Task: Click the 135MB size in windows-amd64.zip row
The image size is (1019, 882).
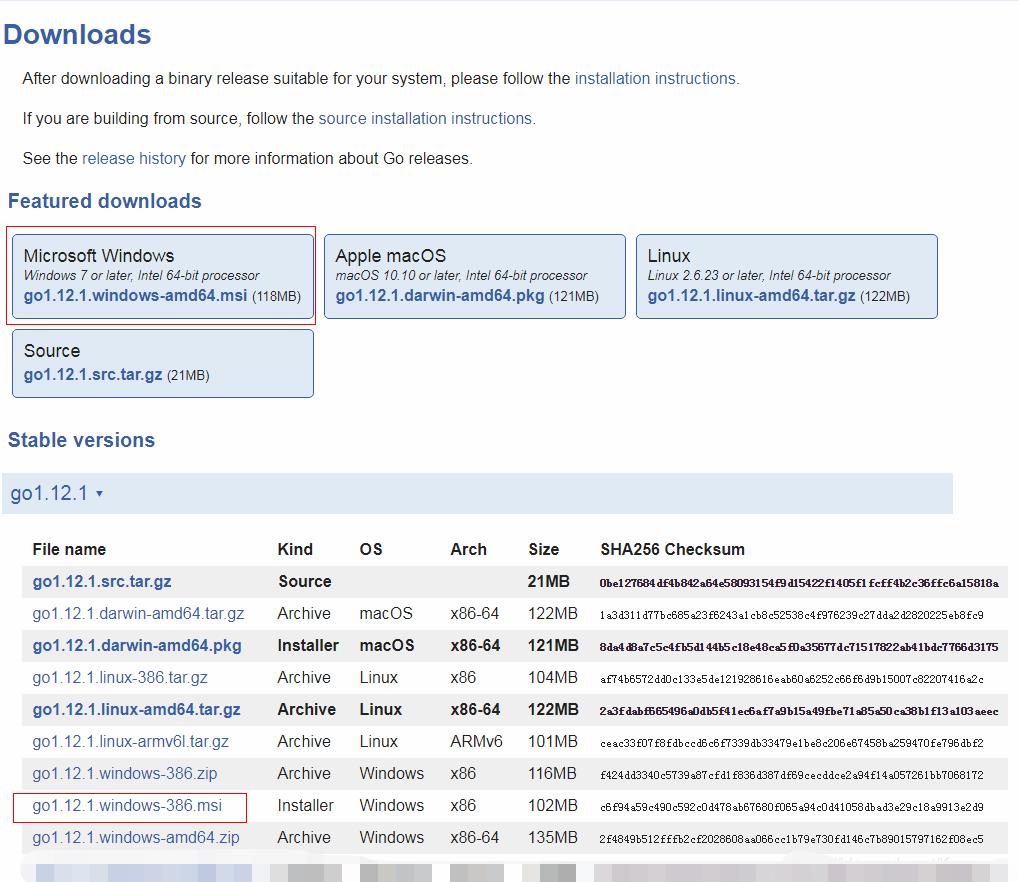Action: pos(552,837)
